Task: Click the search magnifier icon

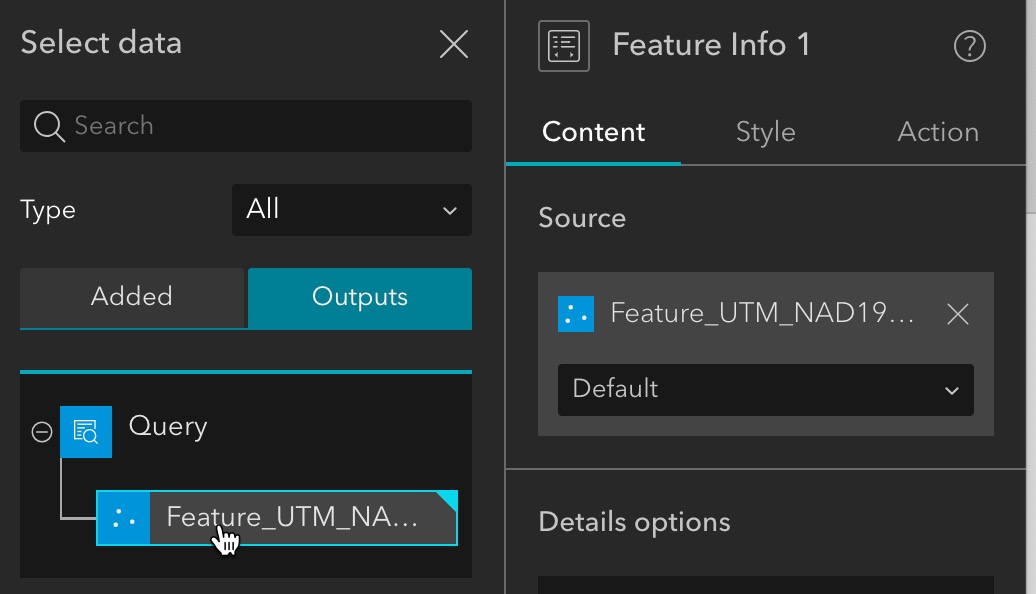Action: pyautogui.click(x=48, y=126)
